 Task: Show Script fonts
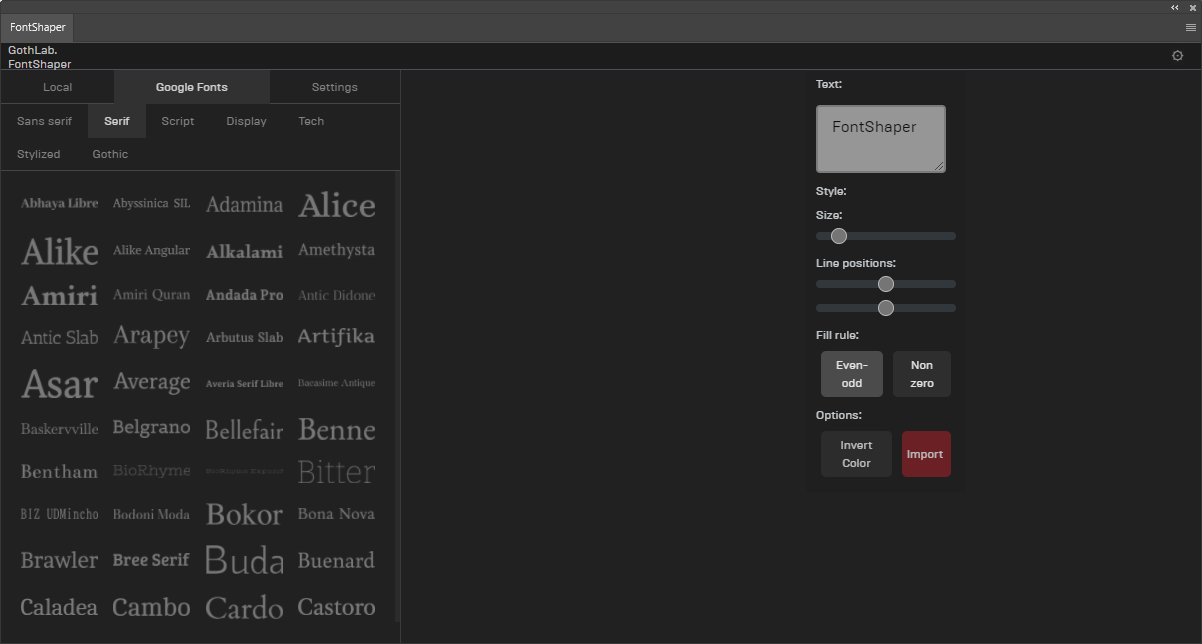177,121
